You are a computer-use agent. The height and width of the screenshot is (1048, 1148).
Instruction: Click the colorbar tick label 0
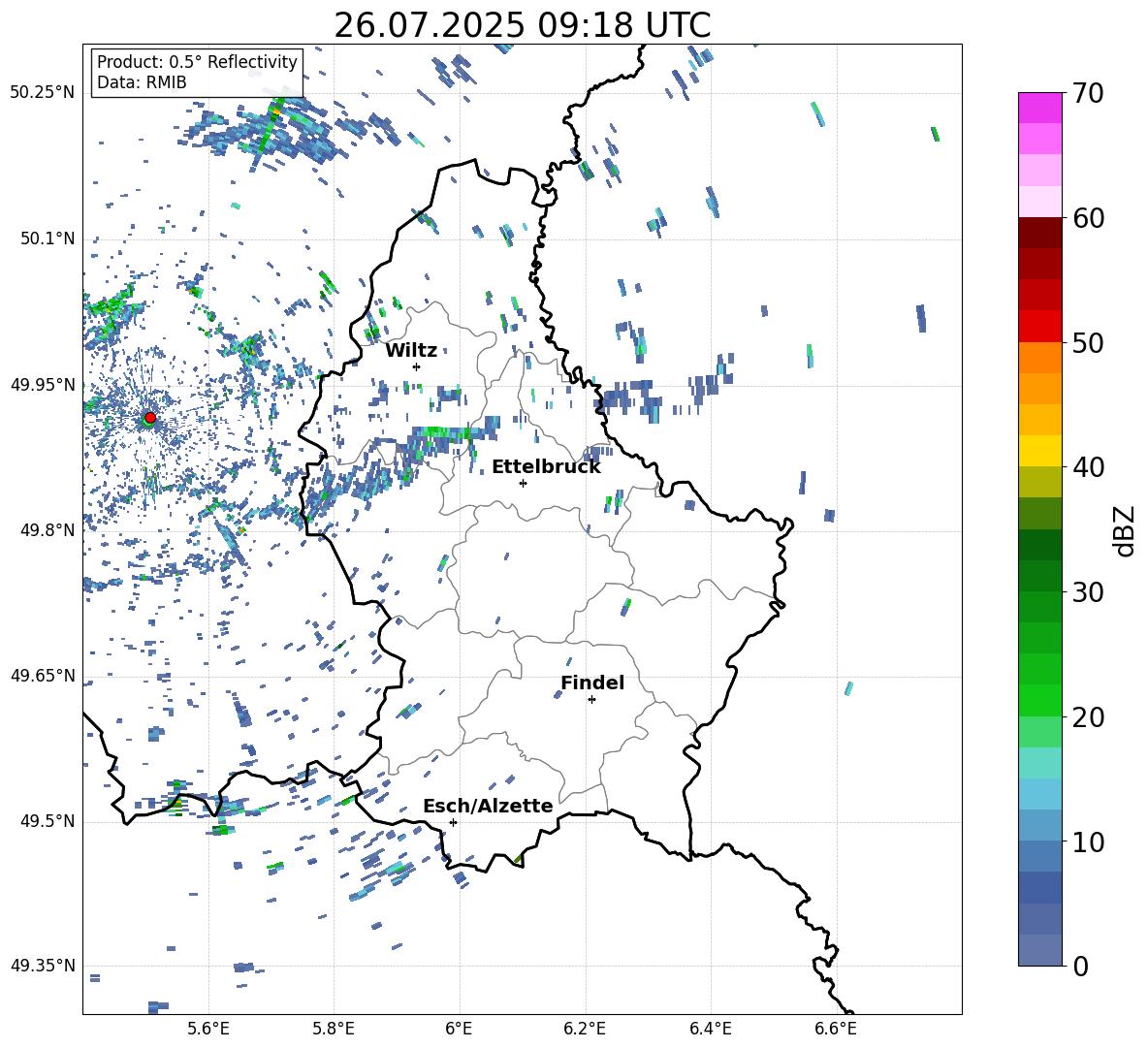1080,967
